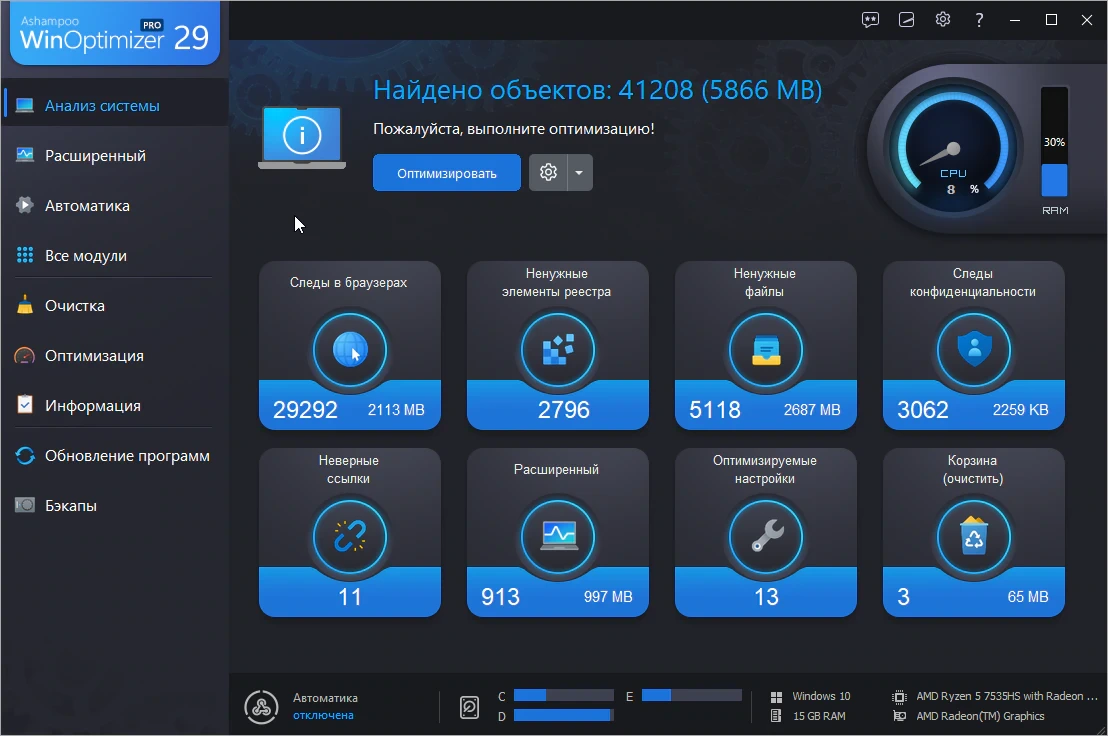Click the E drive usage bar
This screenshot has height=736, width=1108.
[x=692, y=696]
